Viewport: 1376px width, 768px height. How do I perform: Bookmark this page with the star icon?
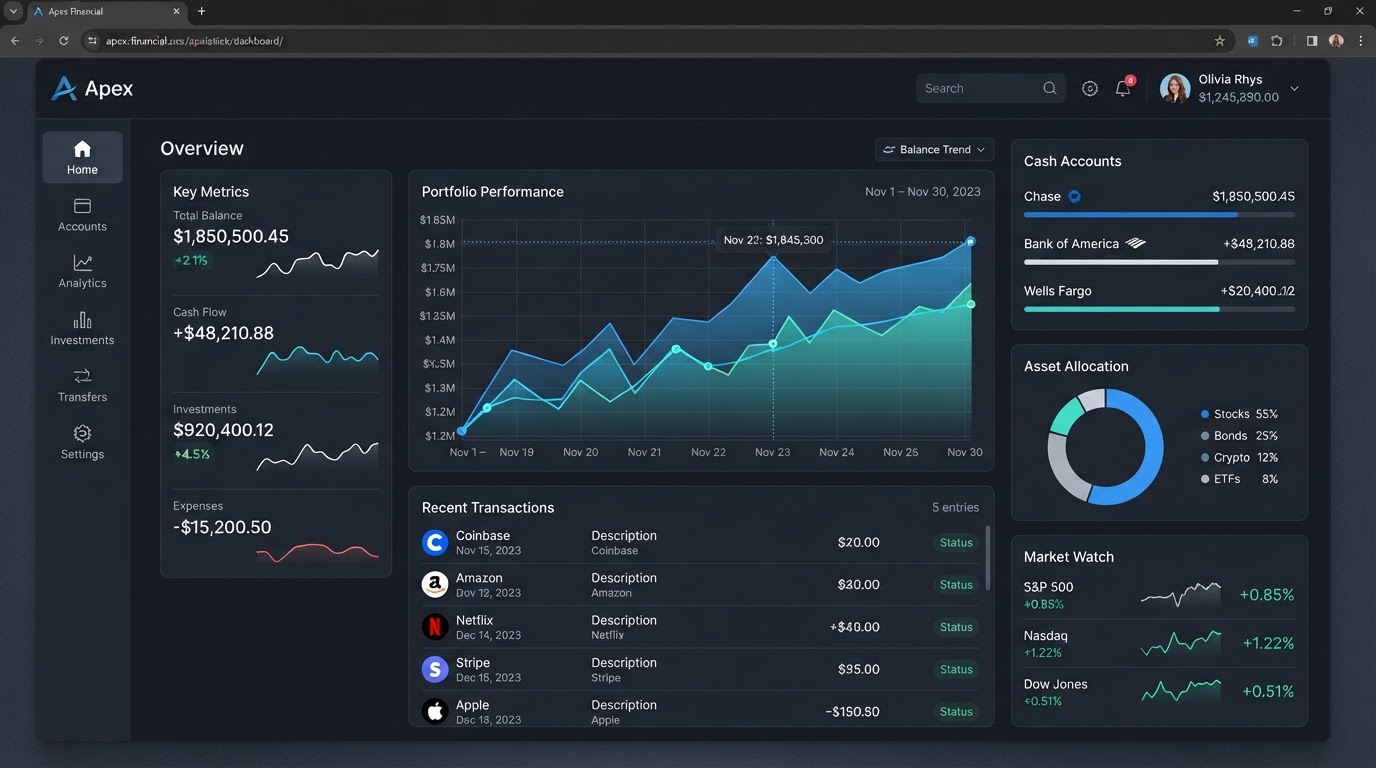(x=1220, y=41)
